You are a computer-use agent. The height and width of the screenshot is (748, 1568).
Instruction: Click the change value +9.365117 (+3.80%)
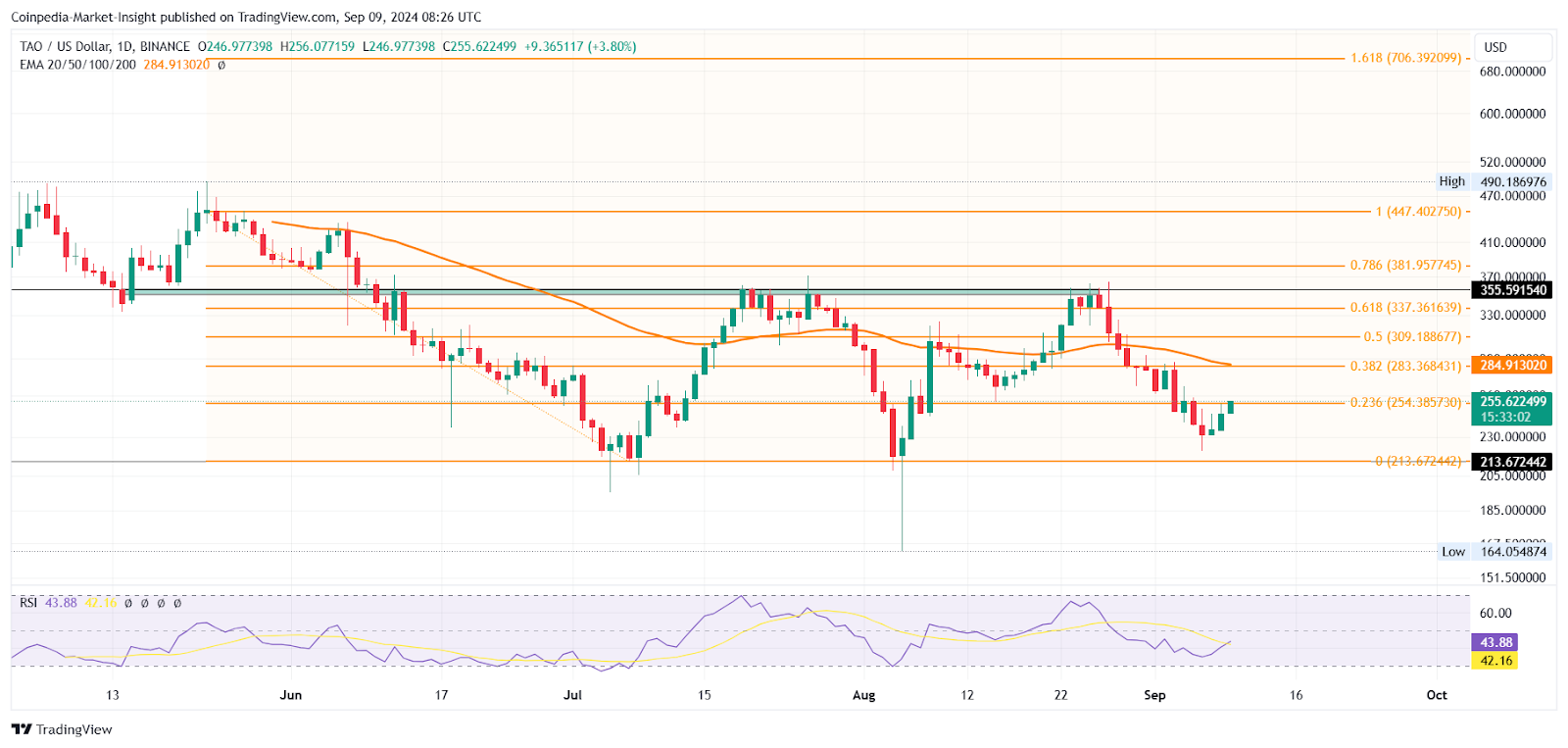tap(580, 46)
